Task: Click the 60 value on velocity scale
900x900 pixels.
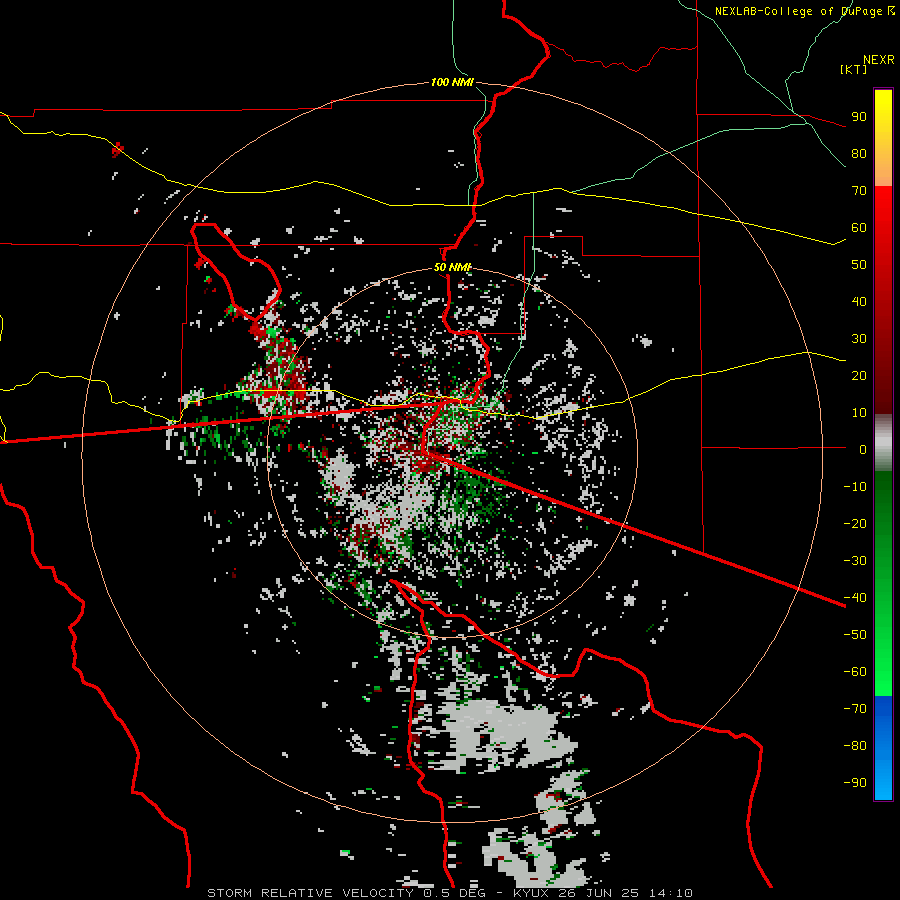Action: pyautogui.click(x=859, y=227)
